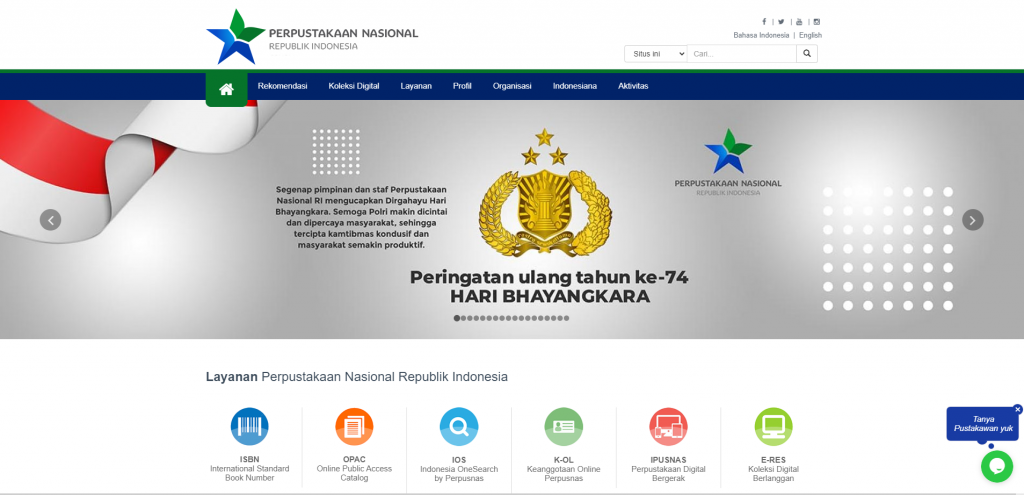Open the Instagram social link icon

click(816, 22)
